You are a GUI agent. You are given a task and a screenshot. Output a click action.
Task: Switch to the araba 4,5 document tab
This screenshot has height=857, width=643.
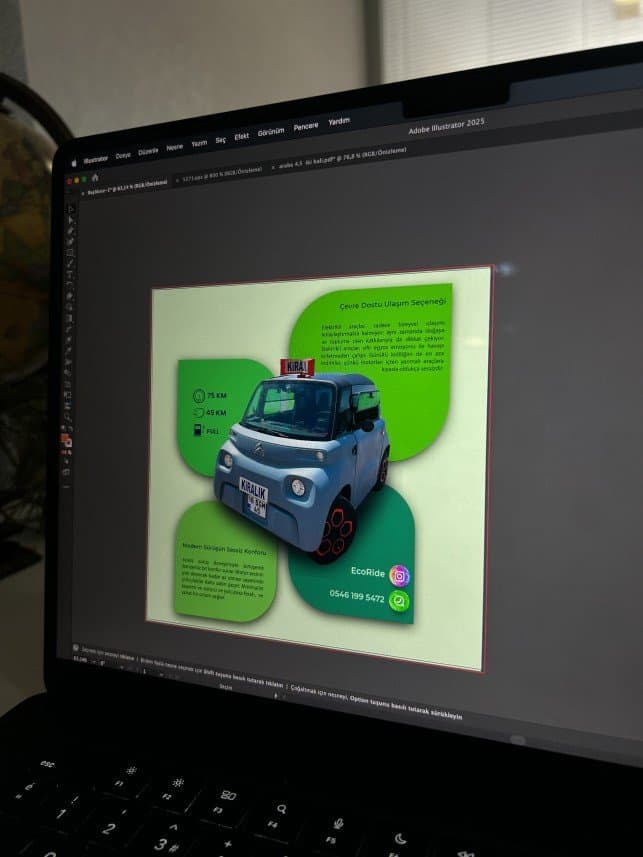tap(342, 157)
